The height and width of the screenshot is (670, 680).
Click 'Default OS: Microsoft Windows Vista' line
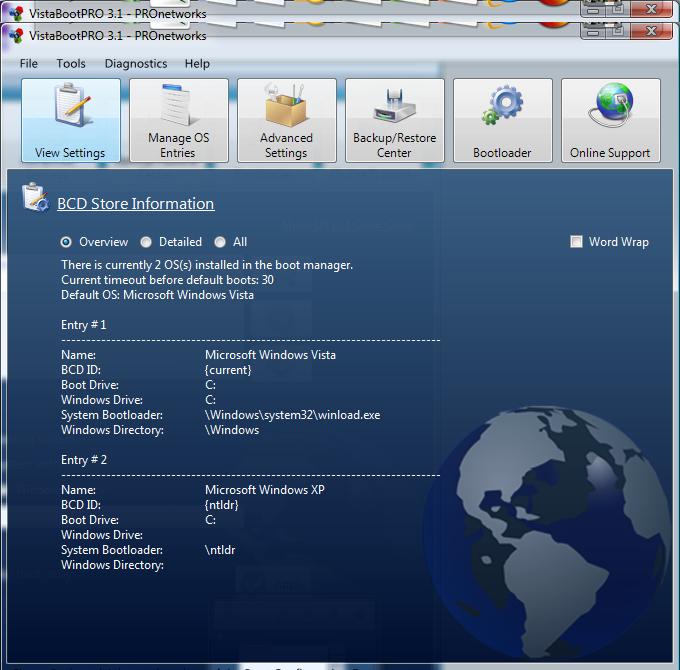157,295
